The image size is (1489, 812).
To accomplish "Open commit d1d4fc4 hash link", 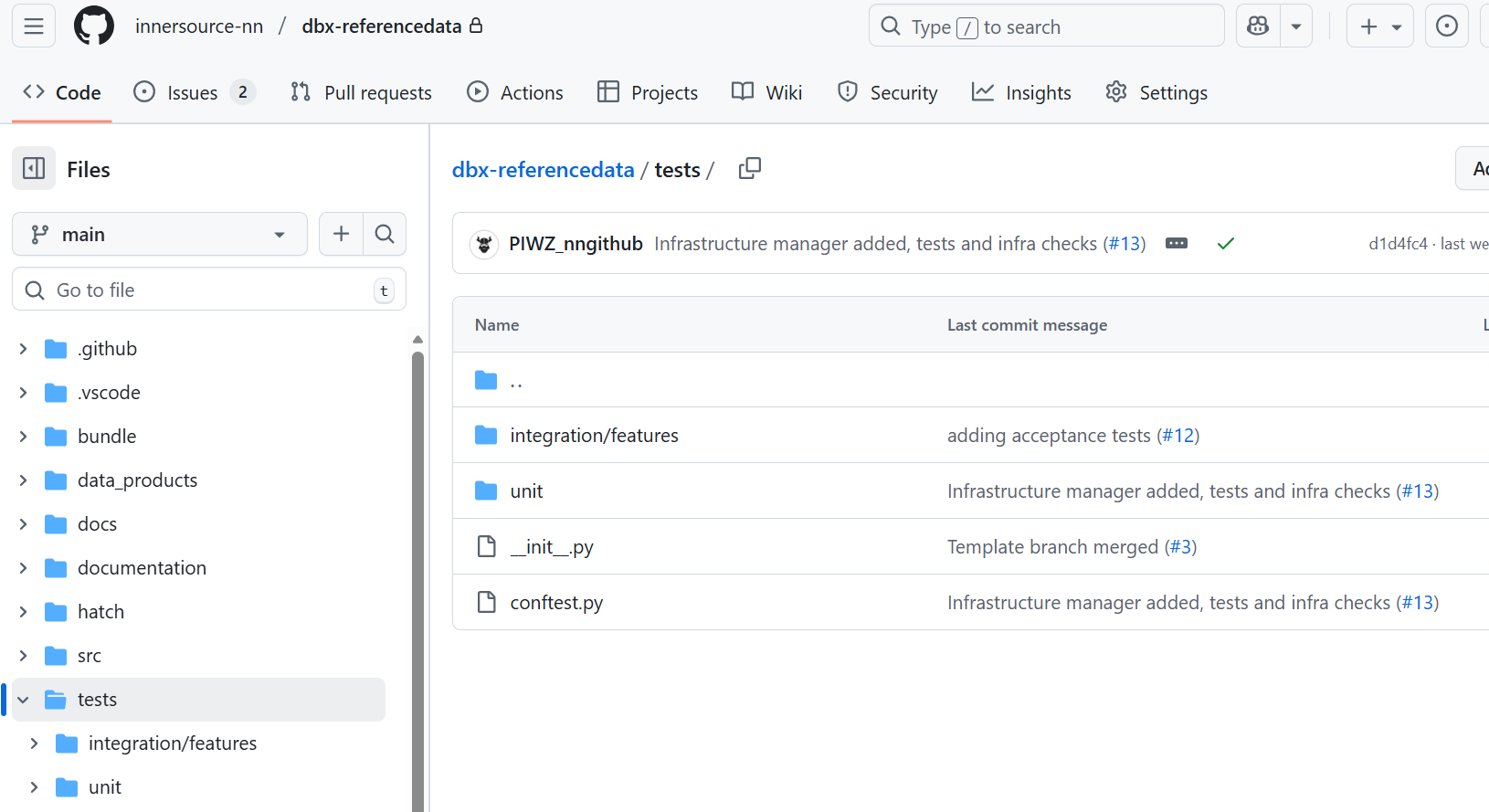I will [x=1398, y=244].
